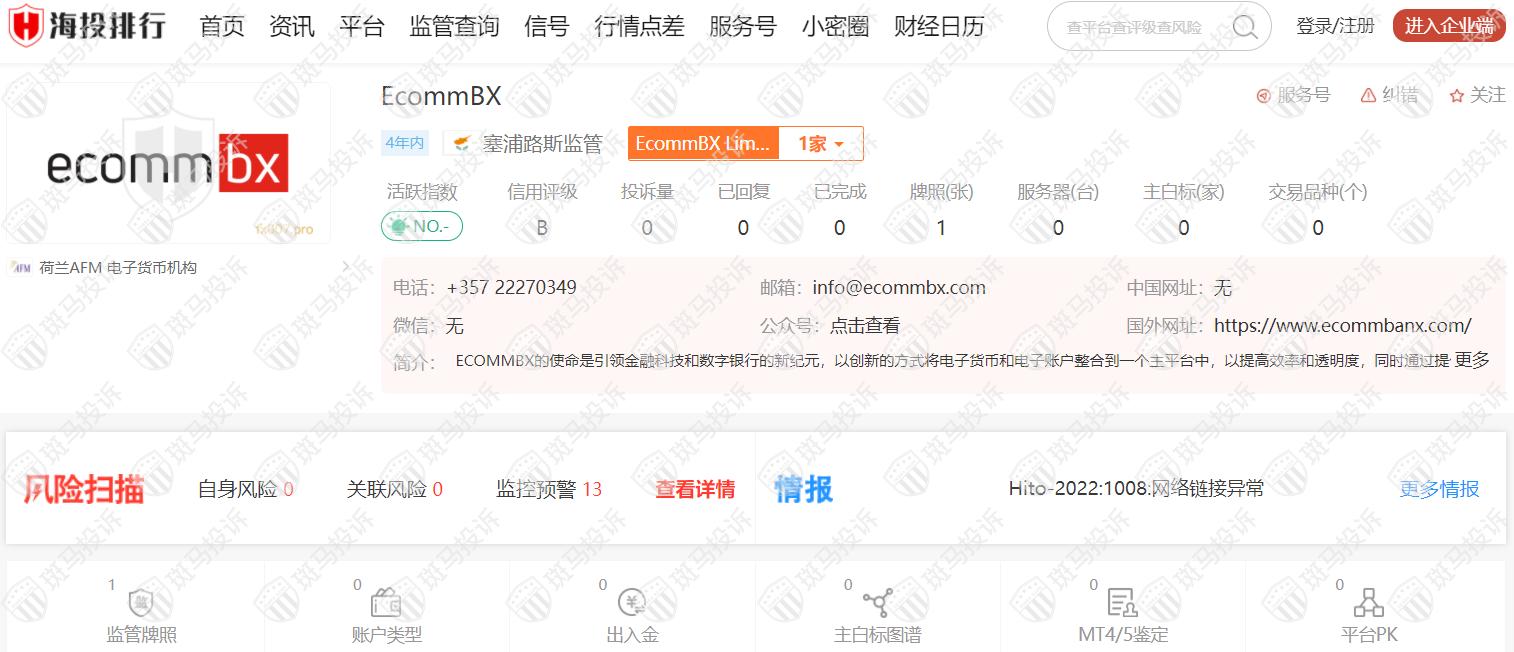This screenshot has width=1514, height=652.
Task: Click the 海投排行 site logo
Action: click(87, 26)
